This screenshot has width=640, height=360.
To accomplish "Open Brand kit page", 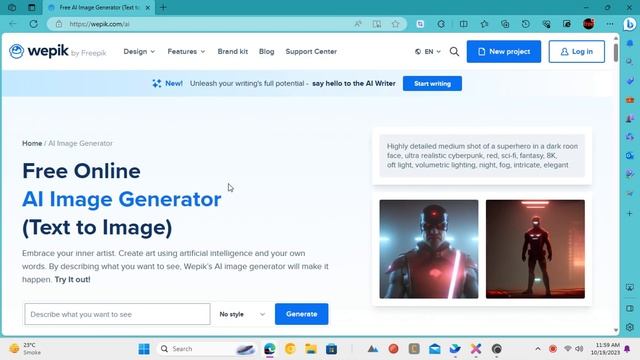I will click(x=233, y=51).
